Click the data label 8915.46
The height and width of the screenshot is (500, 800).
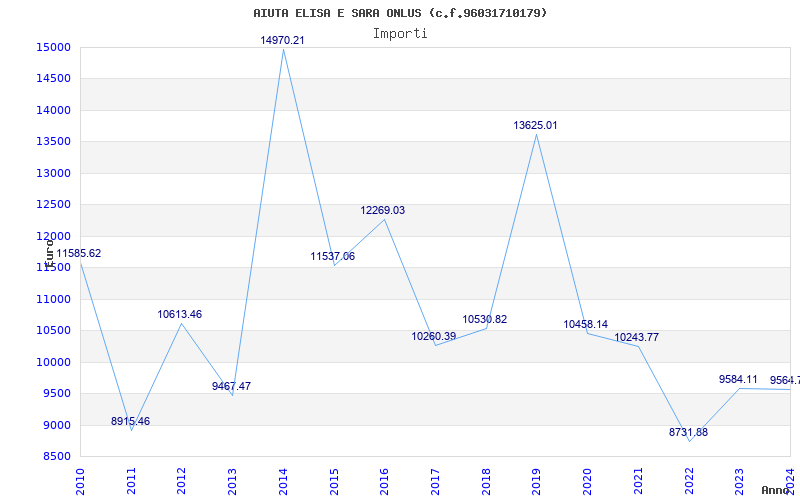point(131,421)
